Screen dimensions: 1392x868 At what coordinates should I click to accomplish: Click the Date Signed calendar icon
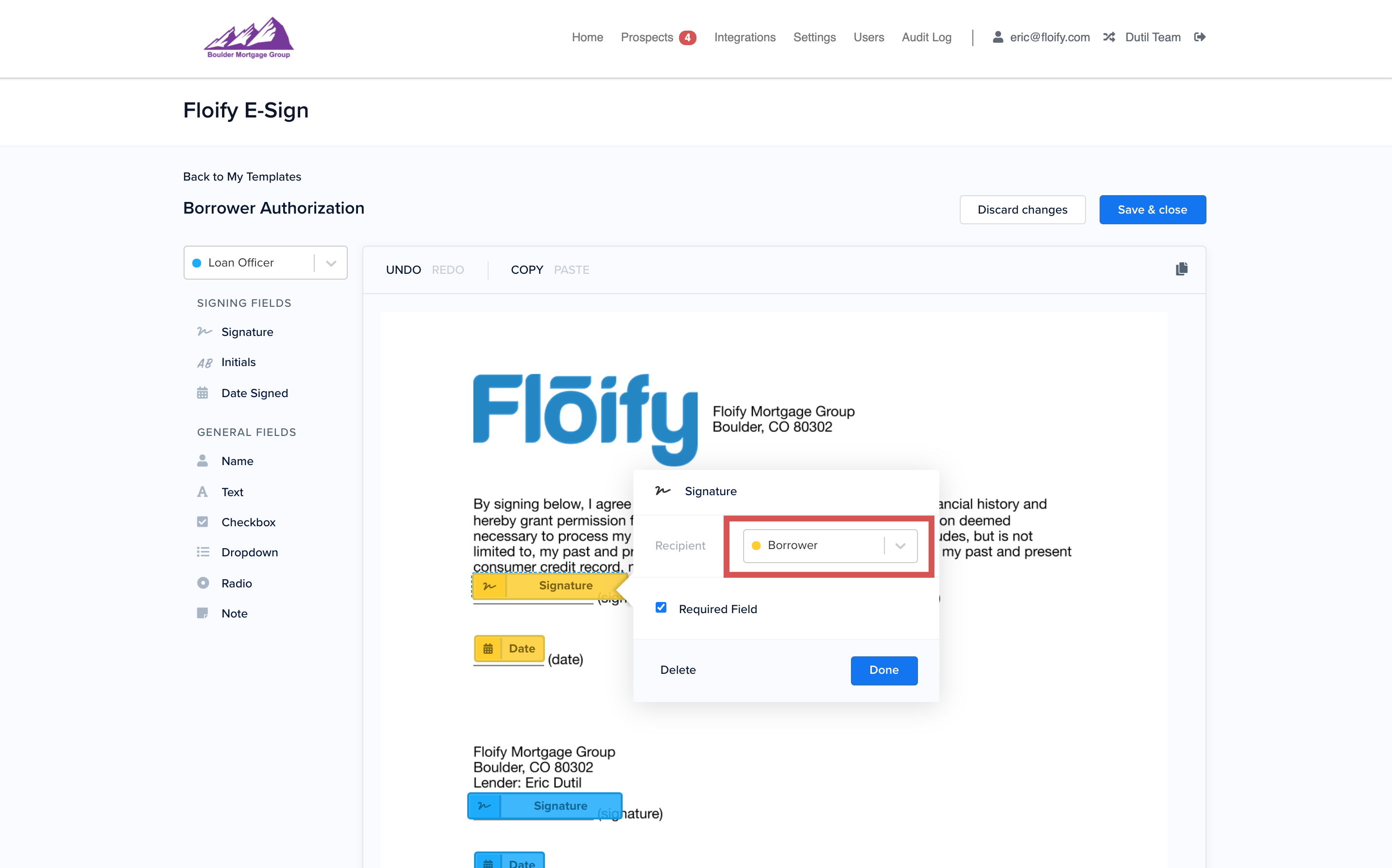[203, 393]
